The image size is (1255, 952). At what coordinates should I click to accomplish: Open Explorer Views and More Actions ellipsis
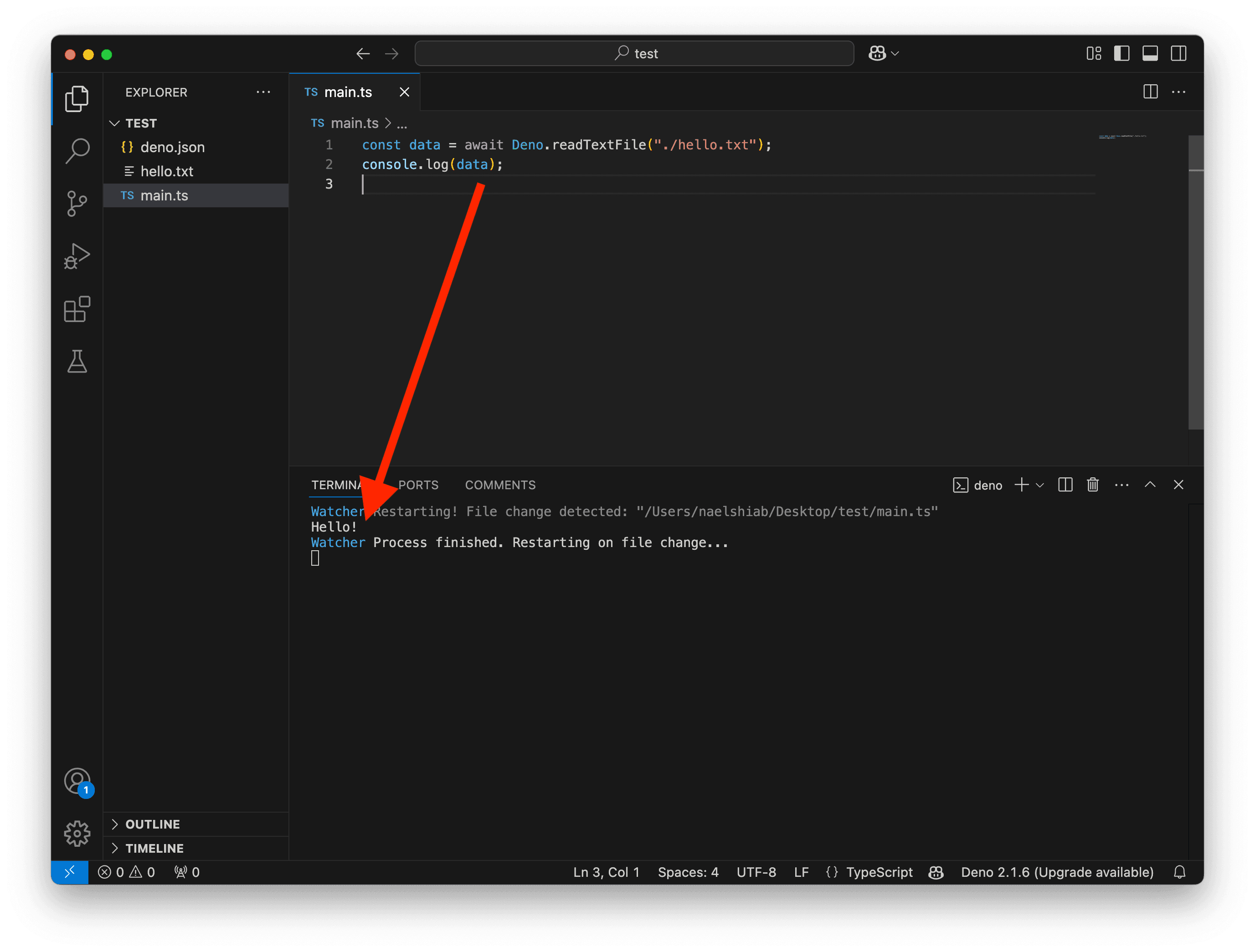[x=263, y=92]
